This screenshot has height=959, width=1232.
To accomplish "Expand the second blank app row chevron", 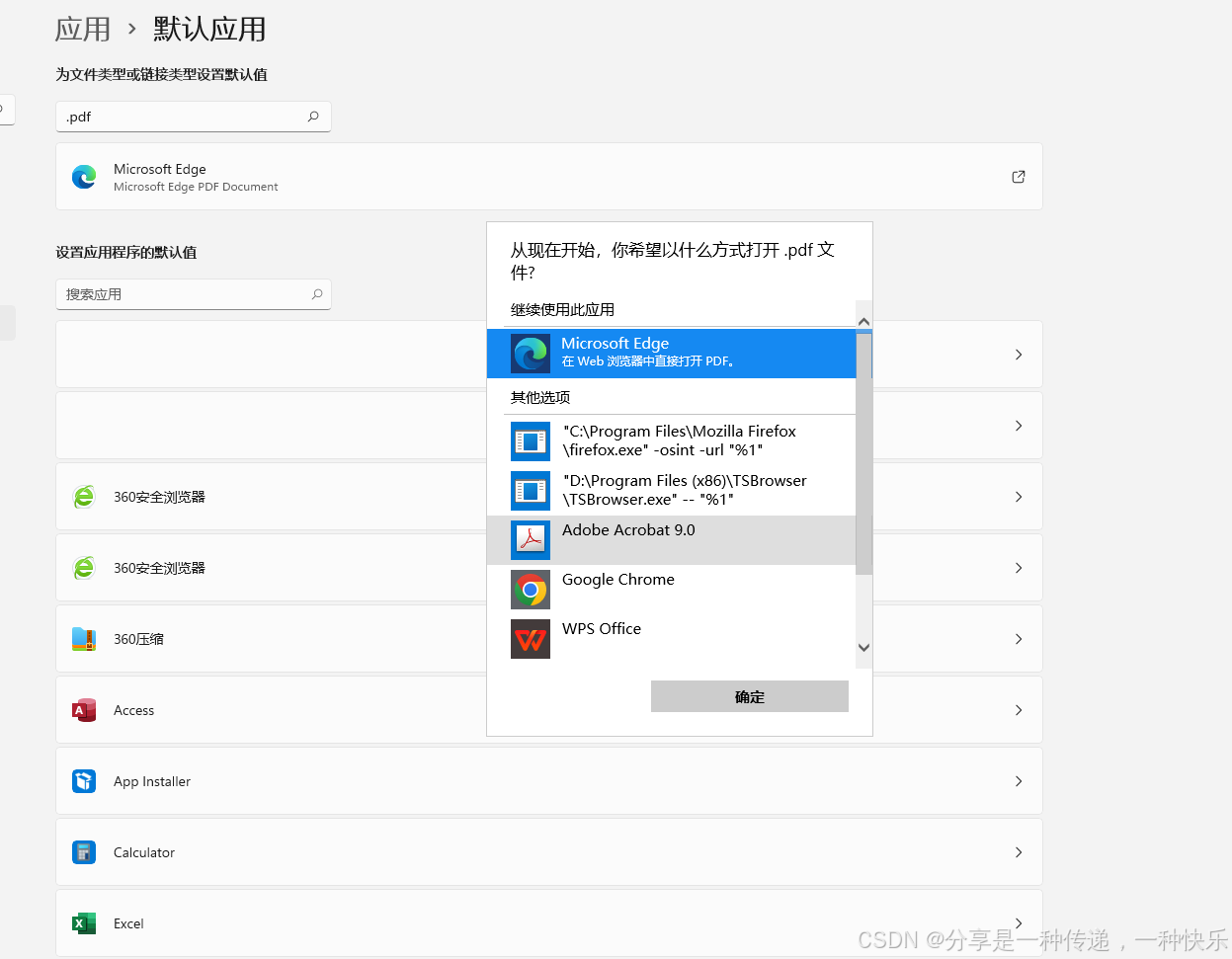I will [x=1019, y=426].
